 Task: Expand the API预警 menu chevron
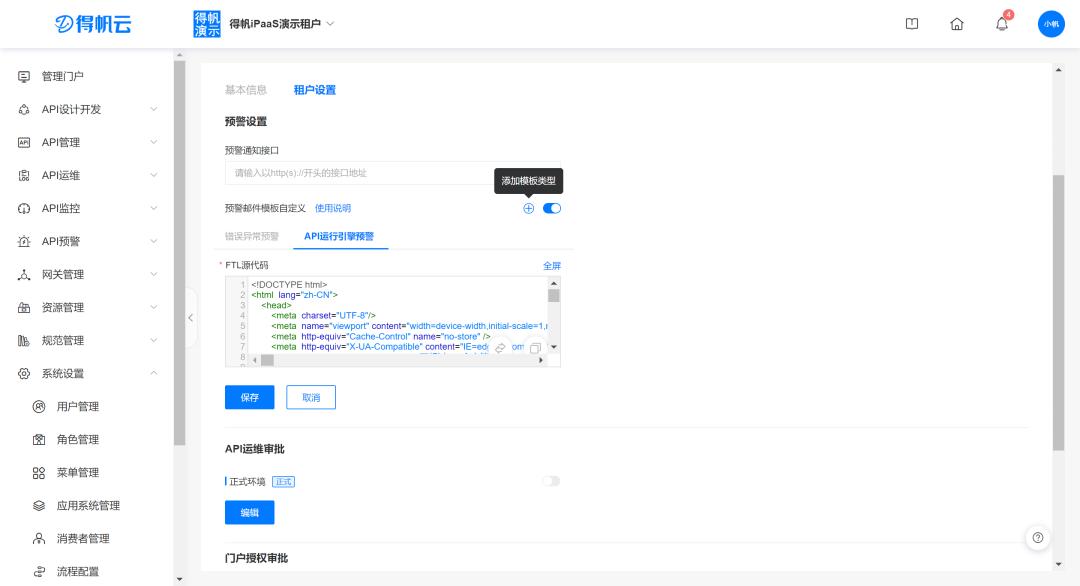coord(154,242)
